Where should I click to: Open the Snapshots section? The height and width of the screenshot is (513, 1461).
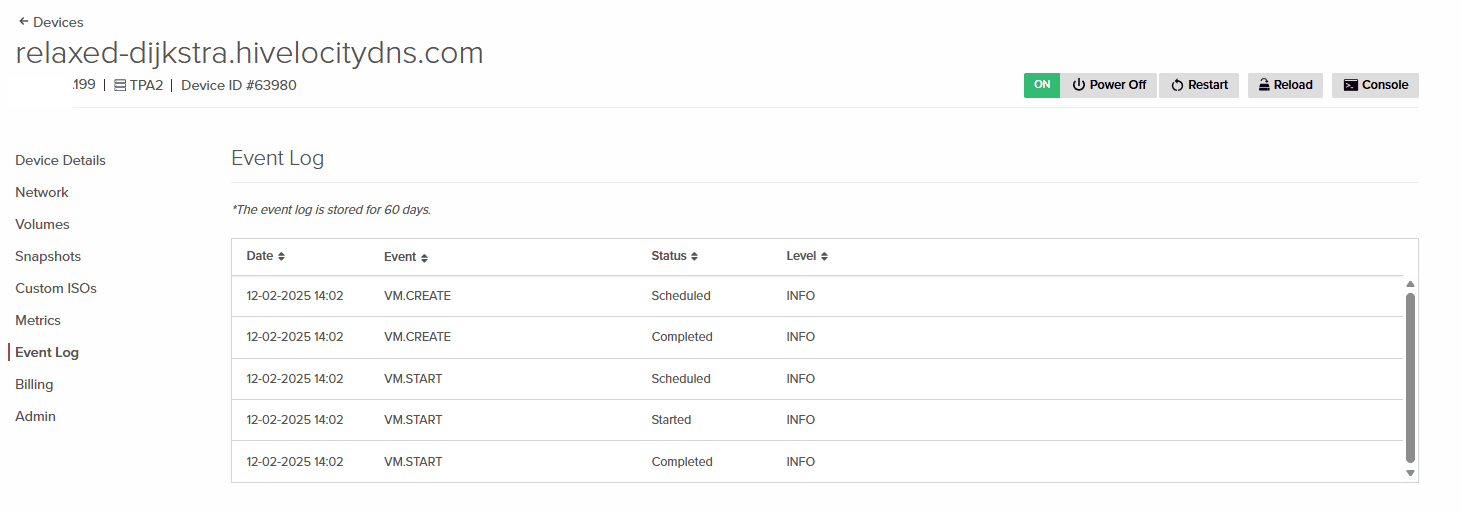(48, 256)
